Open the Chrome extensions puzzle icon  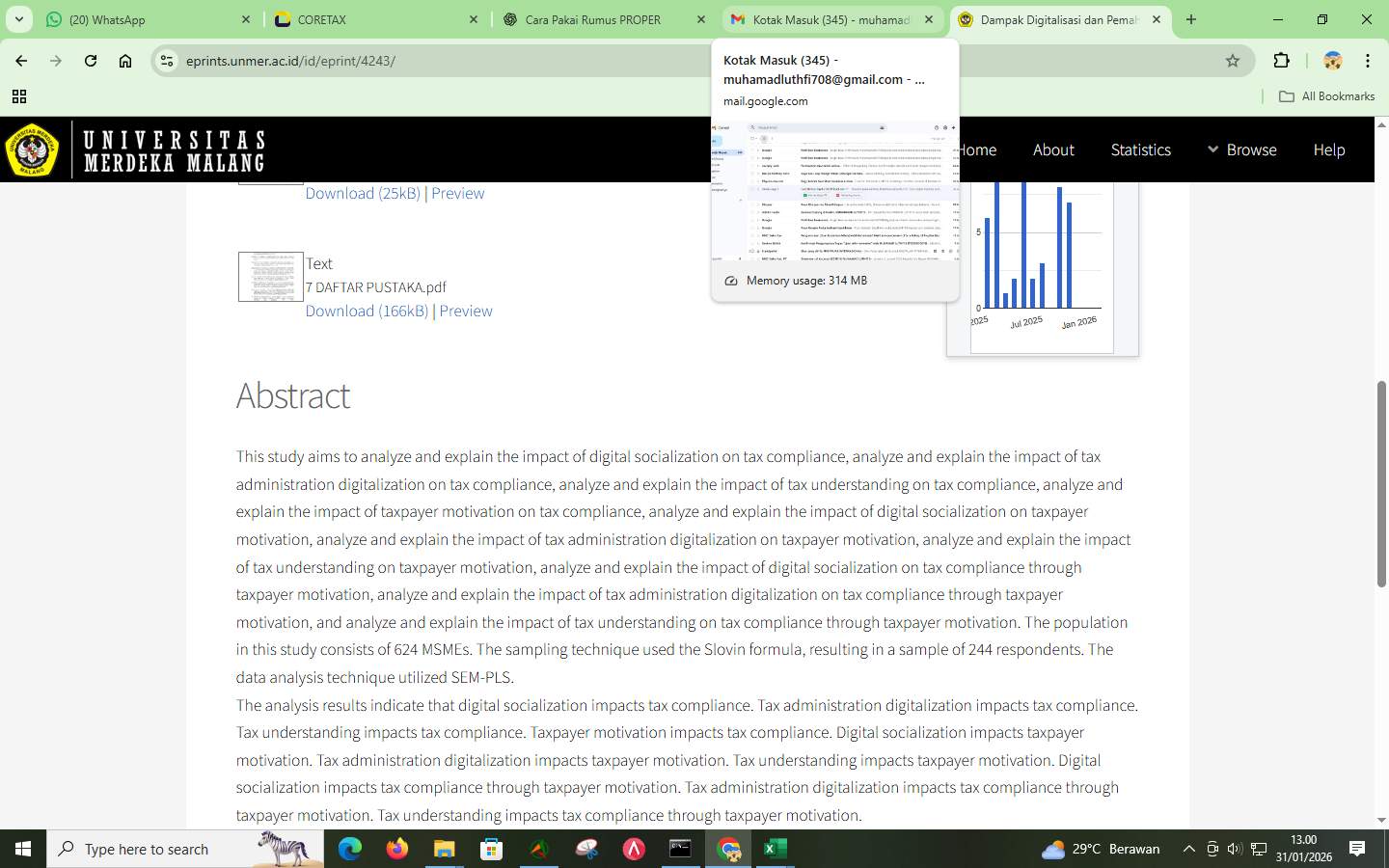tap(1282, 60)
